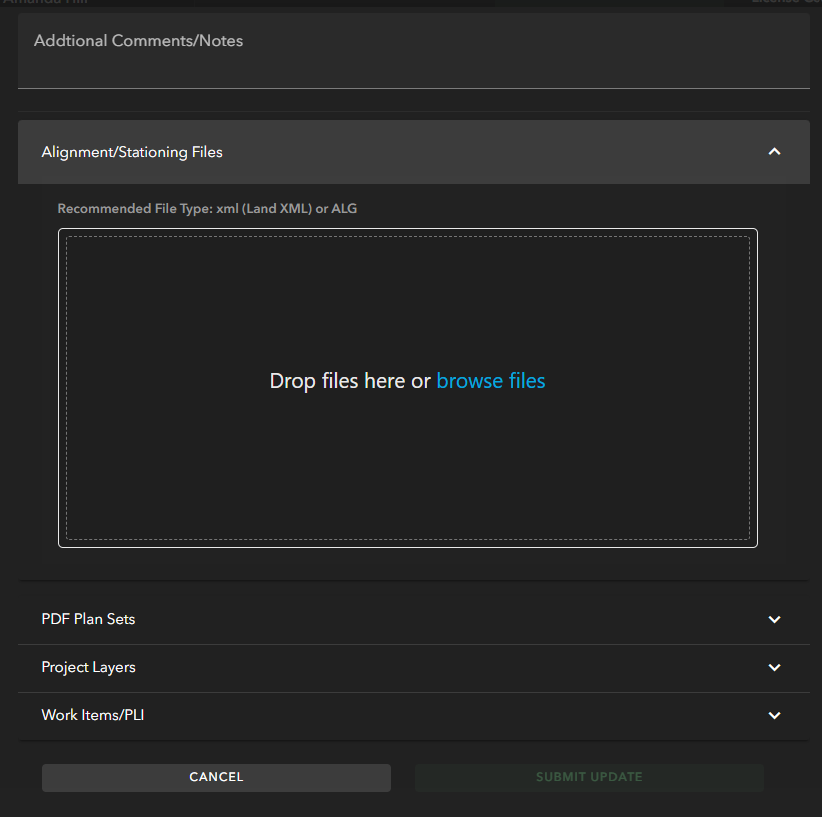Expand the Work Items/PLI section label

(x=92, y=715)
